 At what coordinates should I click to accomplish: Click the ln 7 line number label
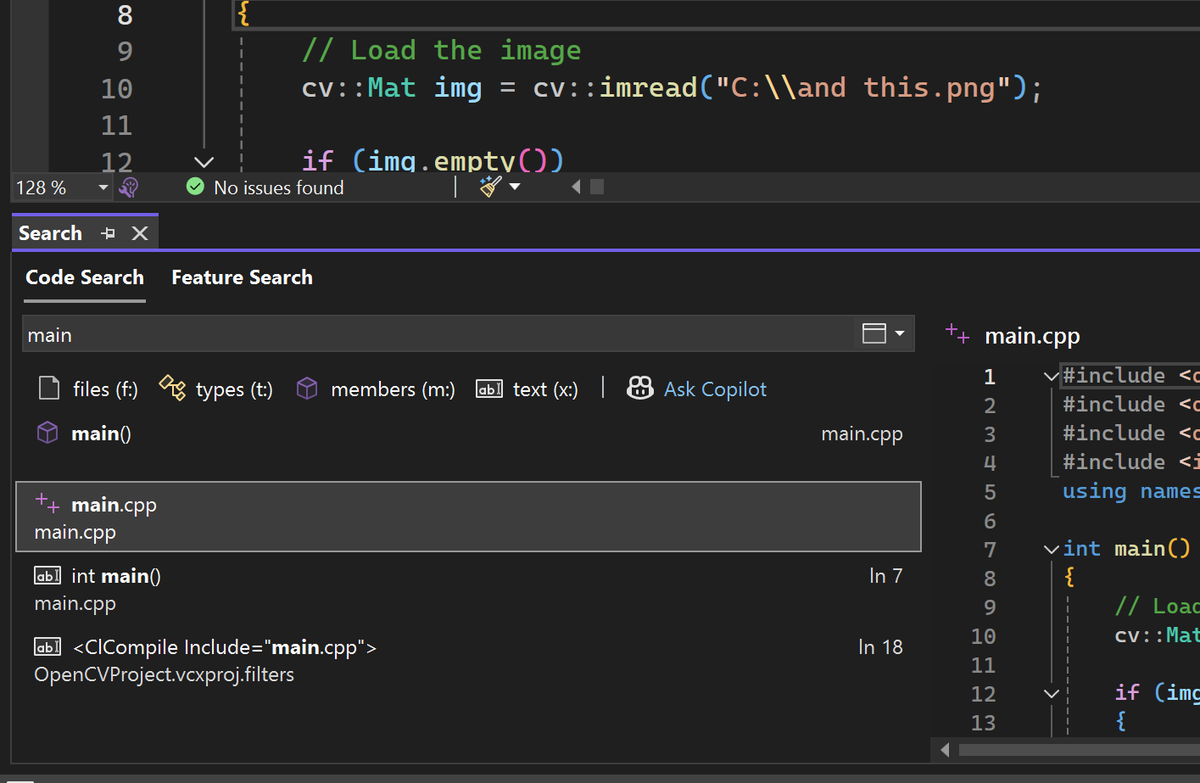[x=885, y=576]
